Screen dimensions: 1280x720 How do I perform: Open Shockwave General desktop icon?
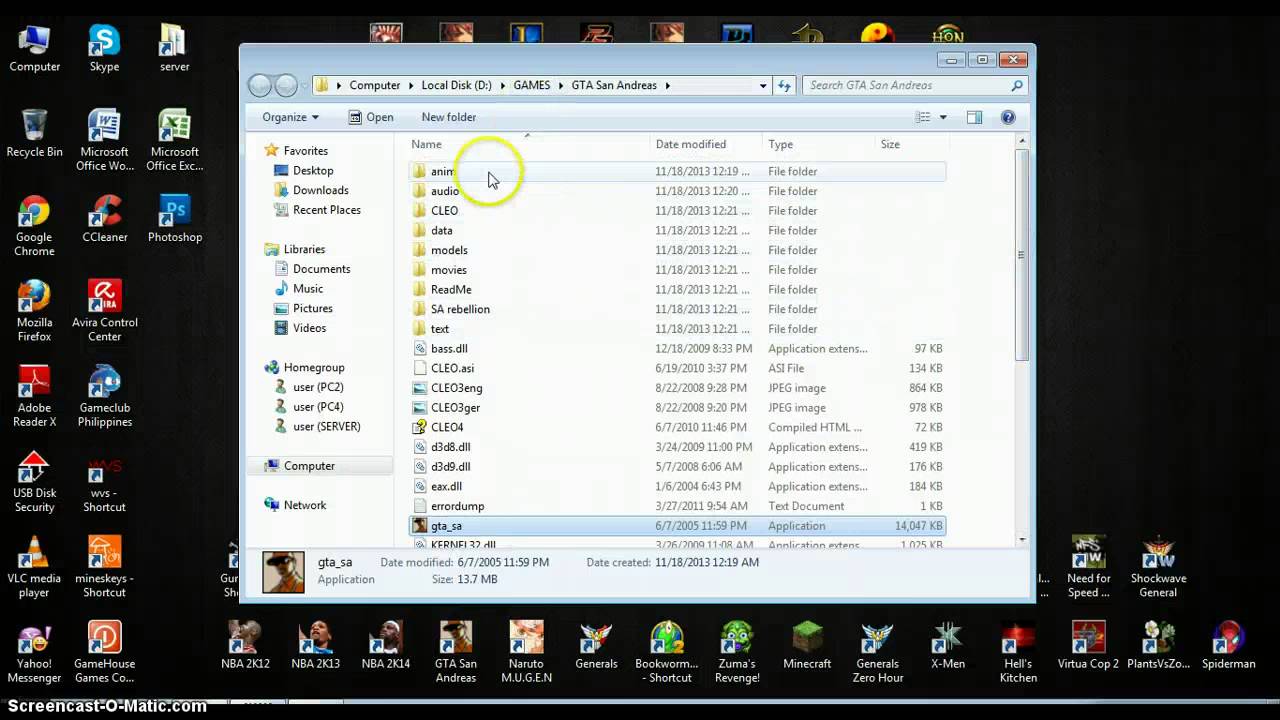pyautogui.click(x=1158, y=566)
